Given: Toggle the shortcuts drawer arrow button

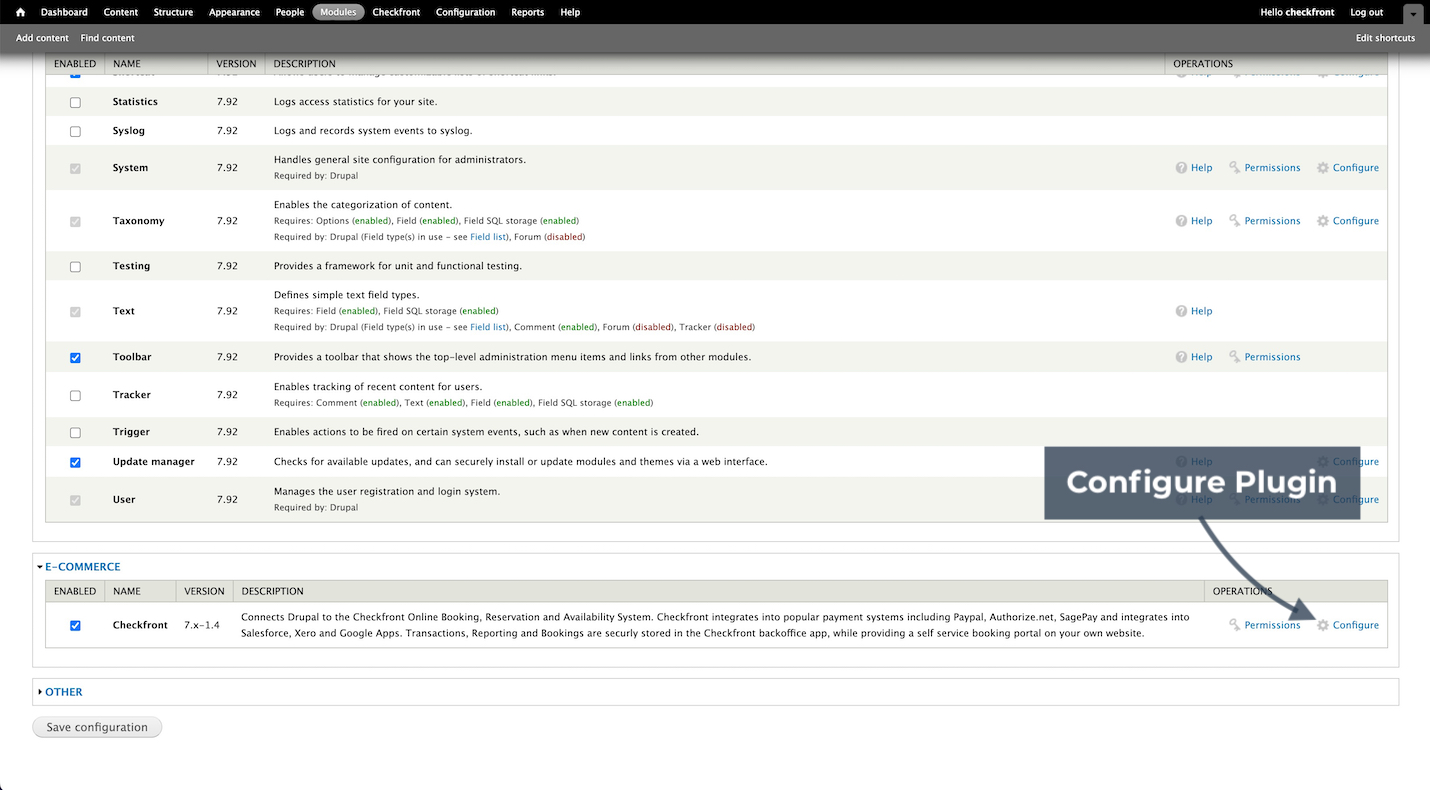Looking at the screenshot, I should (x=1412, y=13).
